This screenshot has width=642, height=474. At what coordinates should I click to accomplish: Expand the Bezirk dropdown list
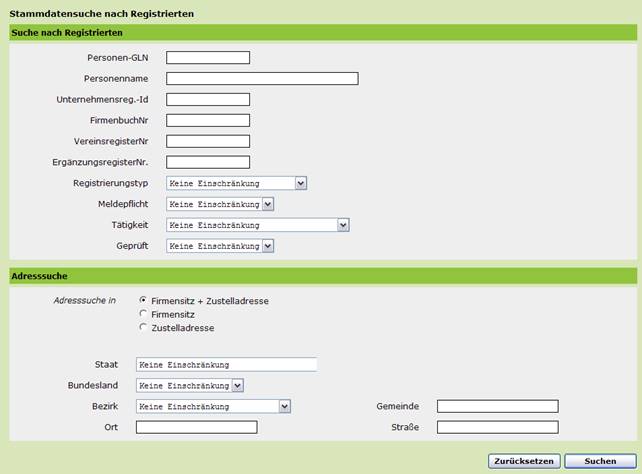tap(213, 406)
